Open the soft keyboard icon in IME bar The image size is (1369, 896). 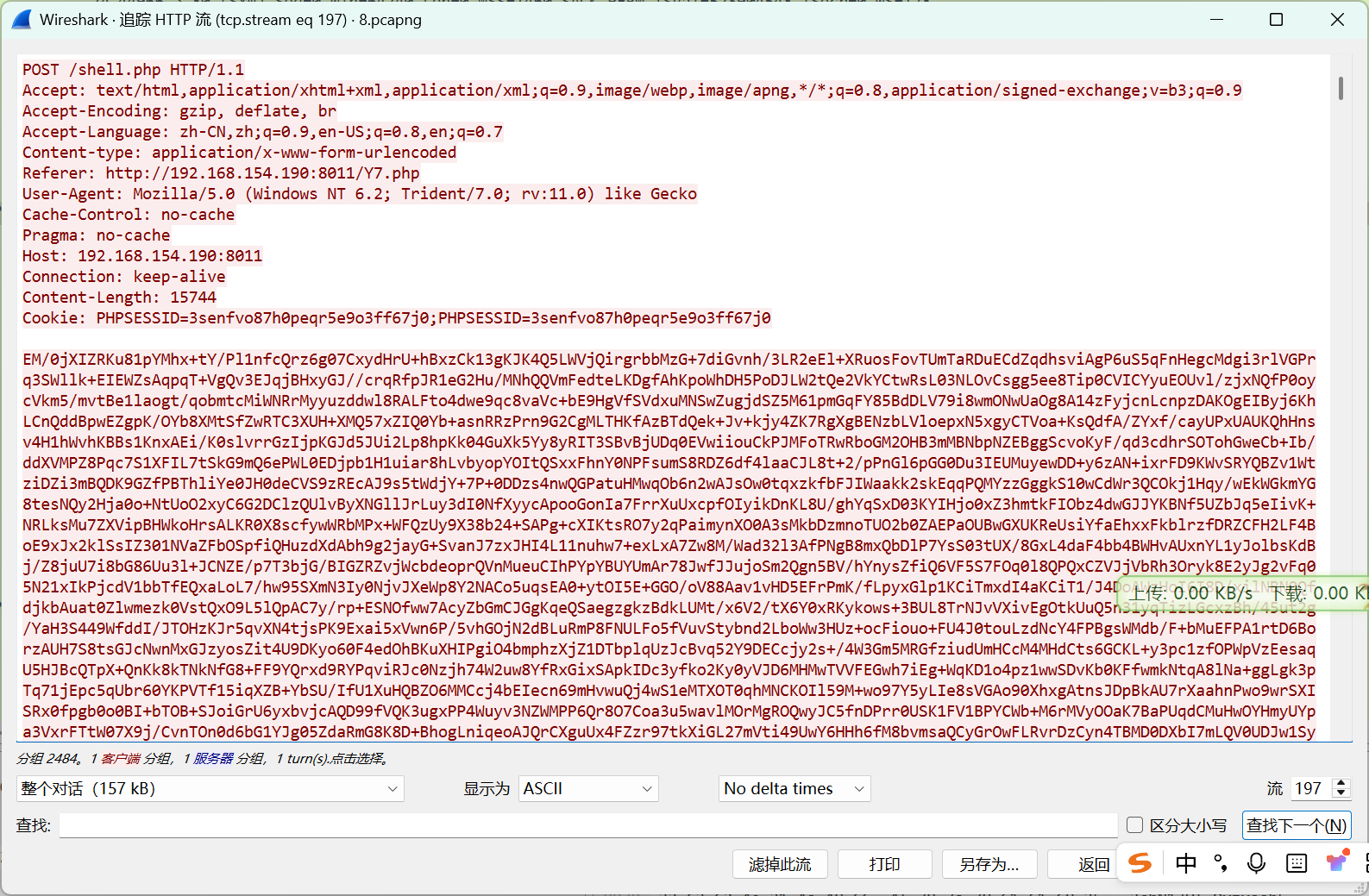pyautogui.click(x=1297, y=863)
